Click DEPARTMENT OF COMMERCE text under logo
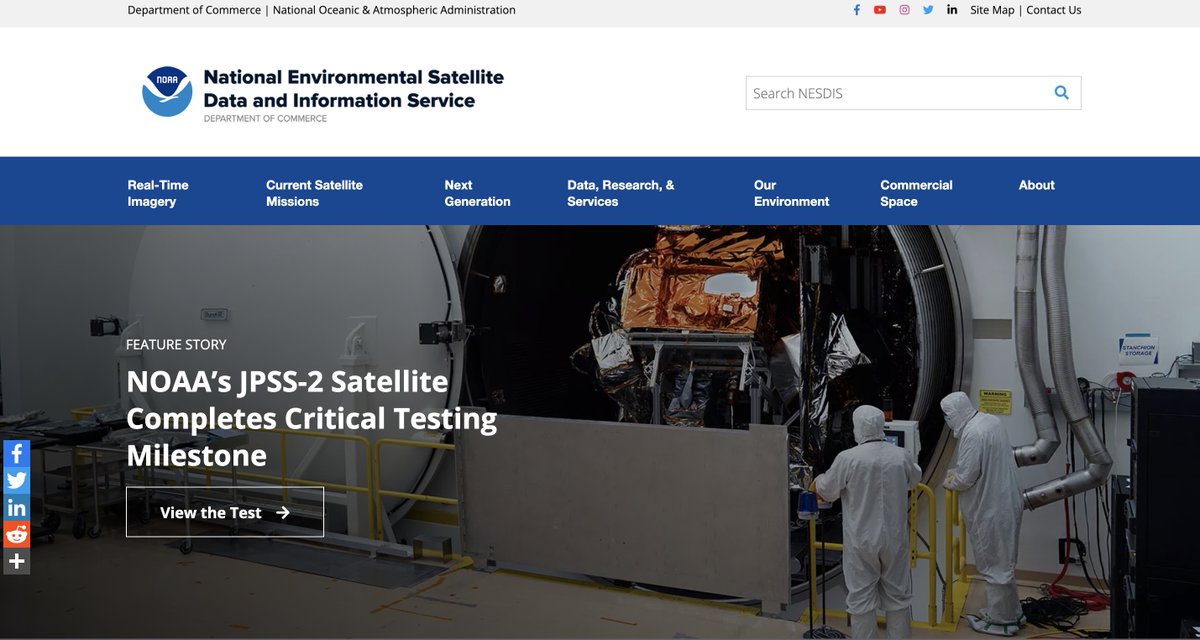Screen dimensions: 1200x640 click(265, 119)
